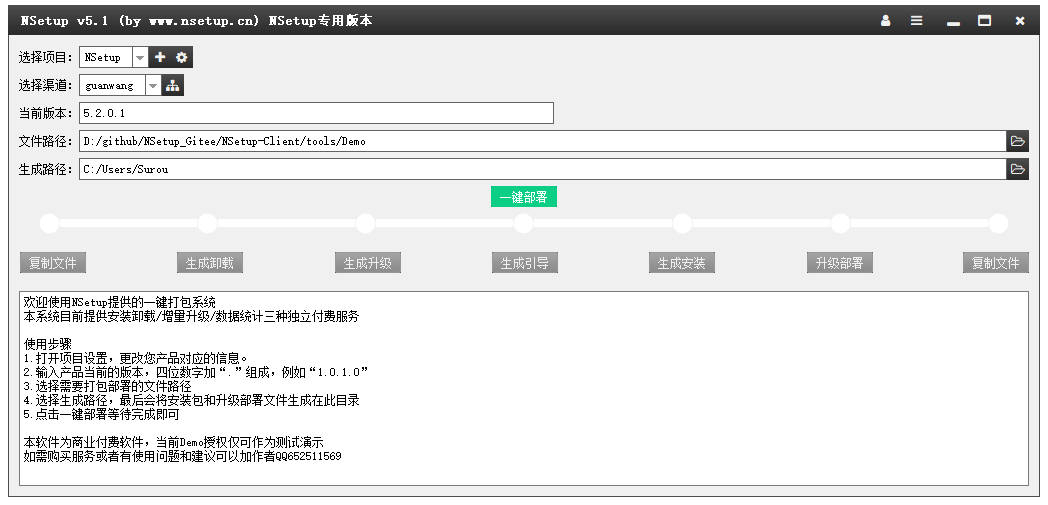Click log line 4.选择生成路径

tap(192, 400)
